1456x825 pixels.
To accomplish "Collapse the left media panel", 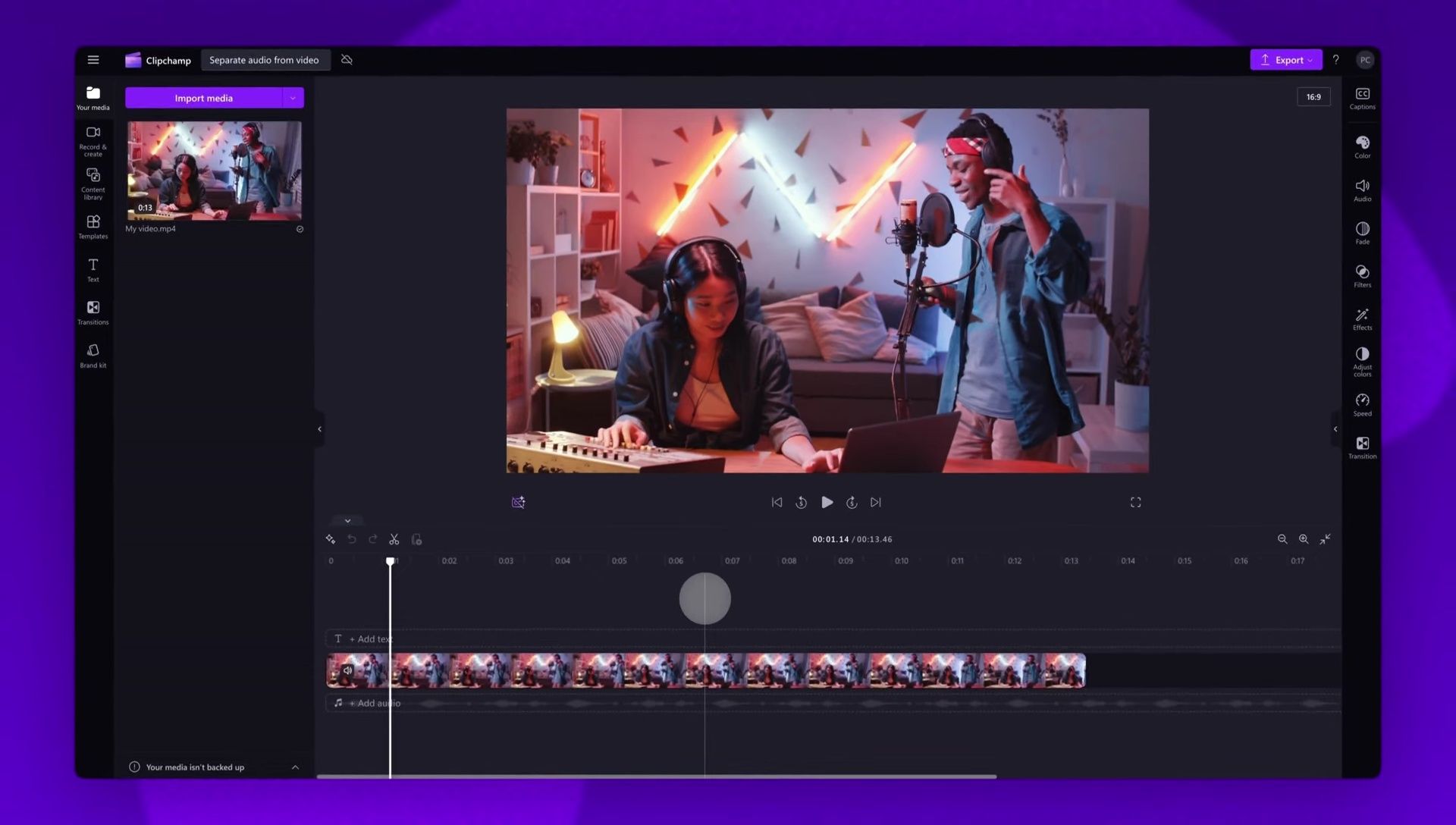I will pos(319,429).
